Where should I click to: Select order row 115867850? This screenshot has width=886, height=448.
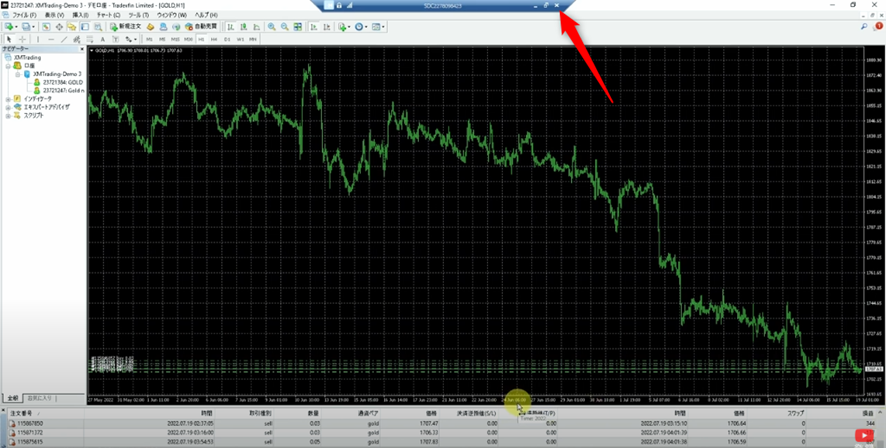coord(443,423)
